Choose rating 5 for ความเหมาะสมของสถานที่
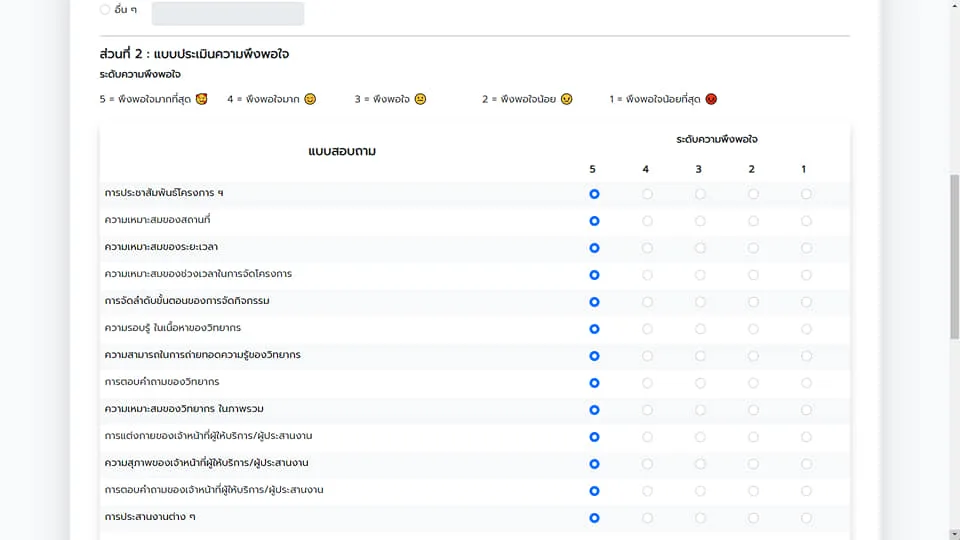The width and height of the screenshot is (960, 540). point(594,221)
